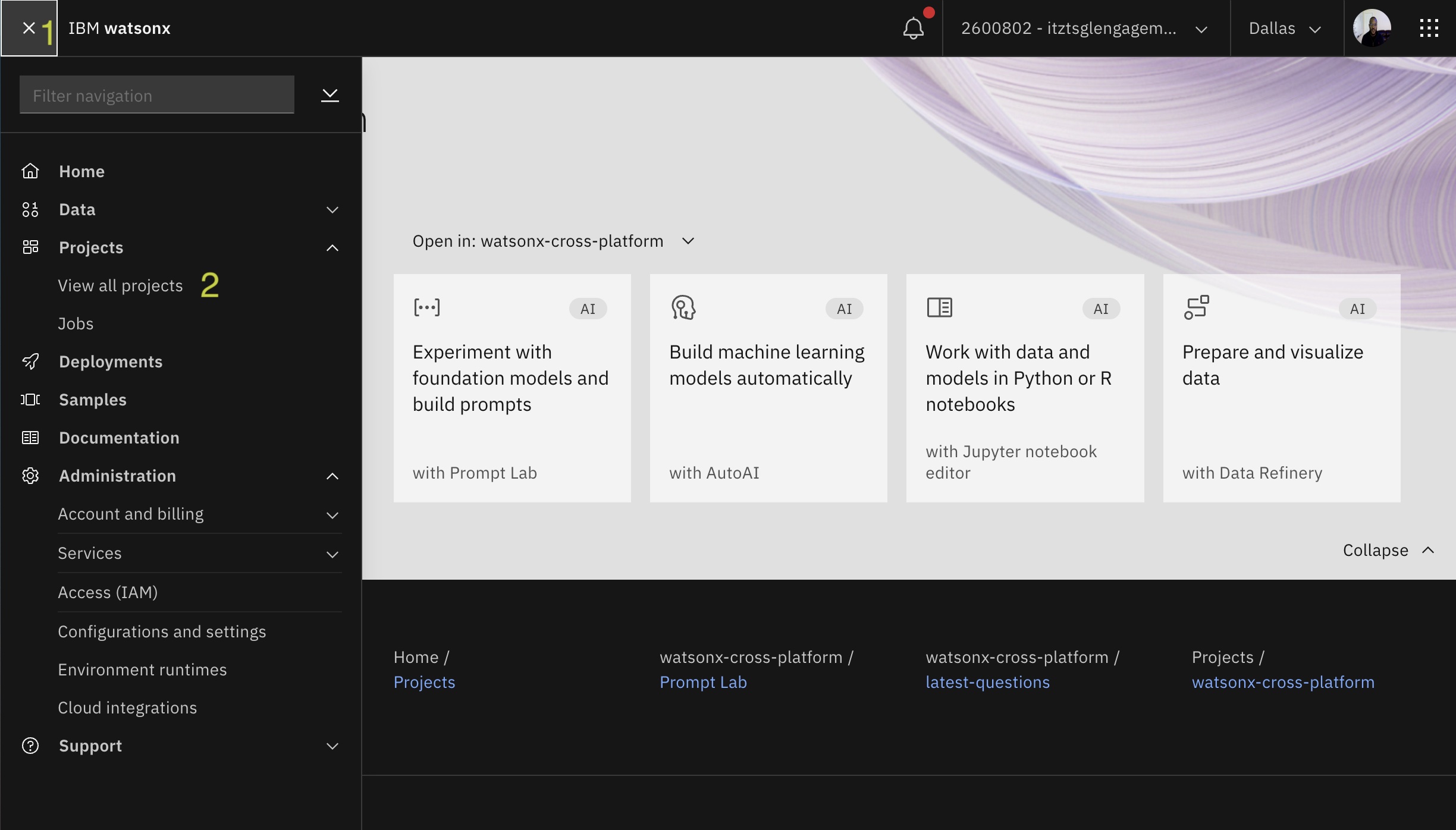Collapse the task cards section
The height and width of the screenshot is (830, 1456).
click(1388, 550)
